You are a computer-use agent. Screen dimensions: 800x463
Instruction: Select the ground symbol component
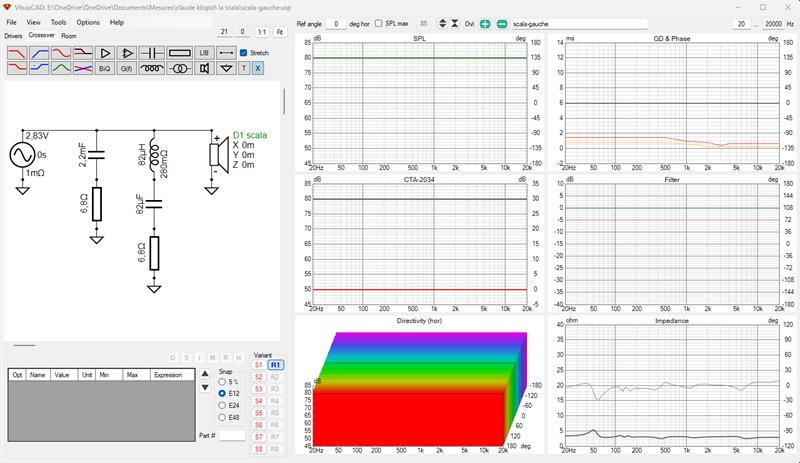226,68
